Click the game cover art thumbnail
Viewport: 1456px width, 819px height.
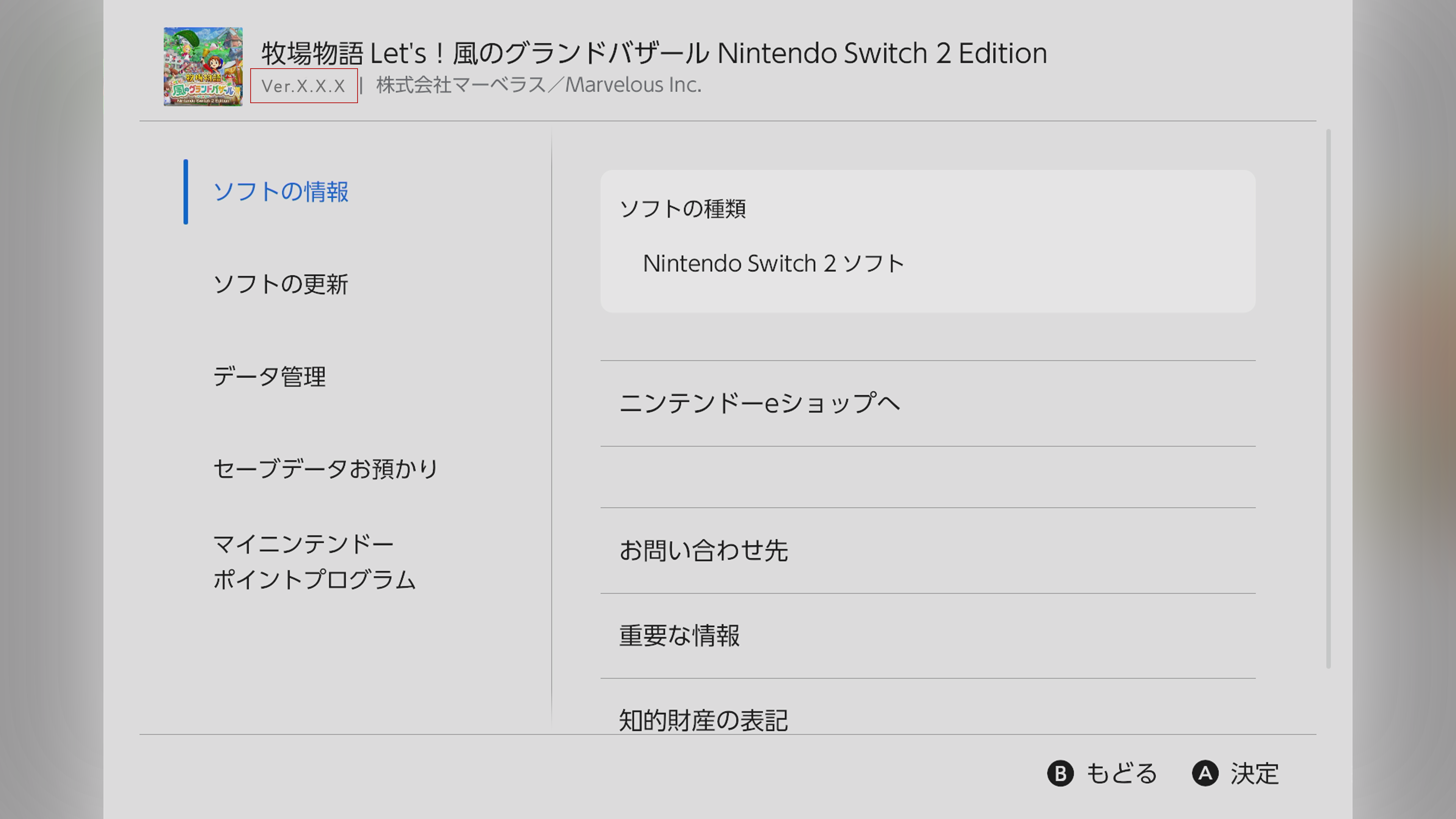(203, 67)
